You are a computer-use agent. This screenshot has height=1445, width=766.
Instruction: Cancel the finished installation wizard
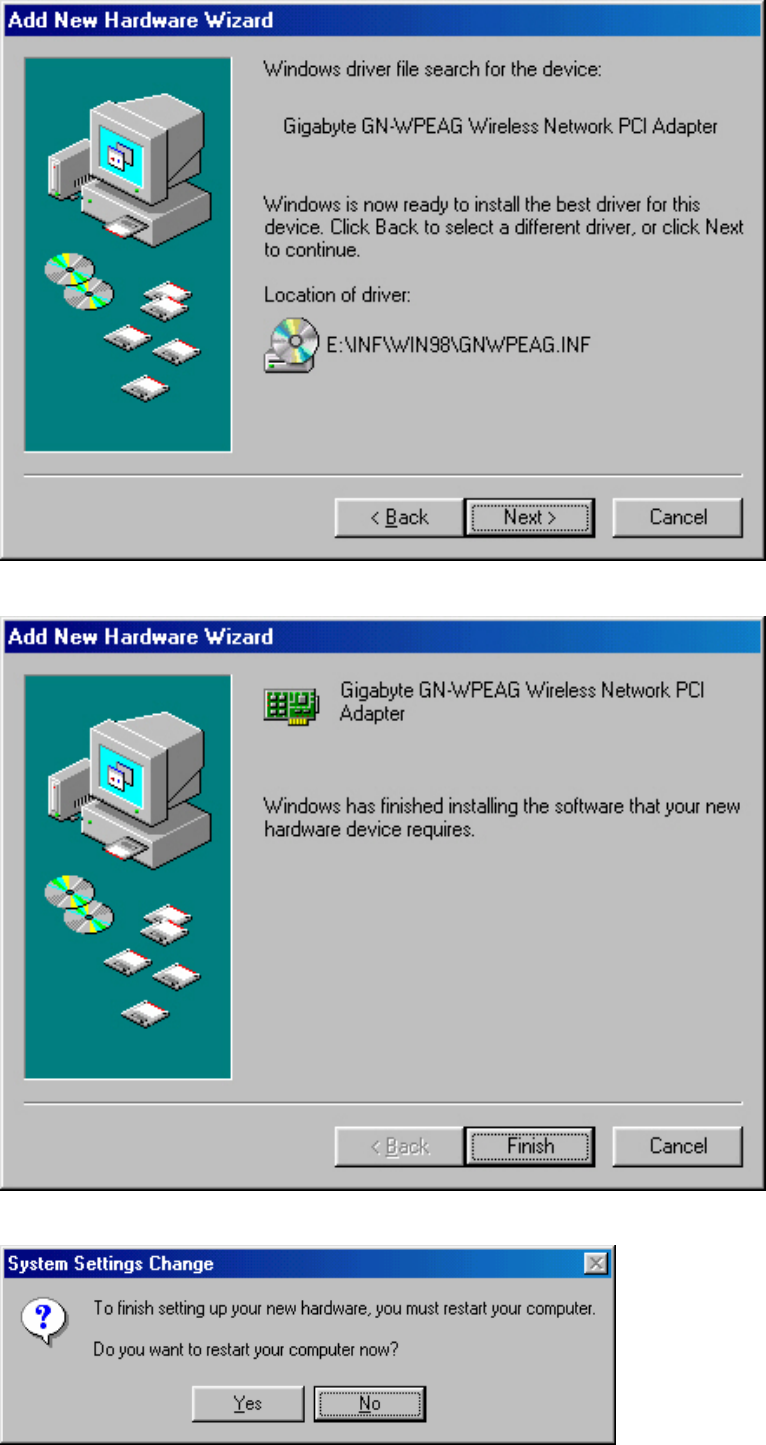click(x=678, y=1146)
